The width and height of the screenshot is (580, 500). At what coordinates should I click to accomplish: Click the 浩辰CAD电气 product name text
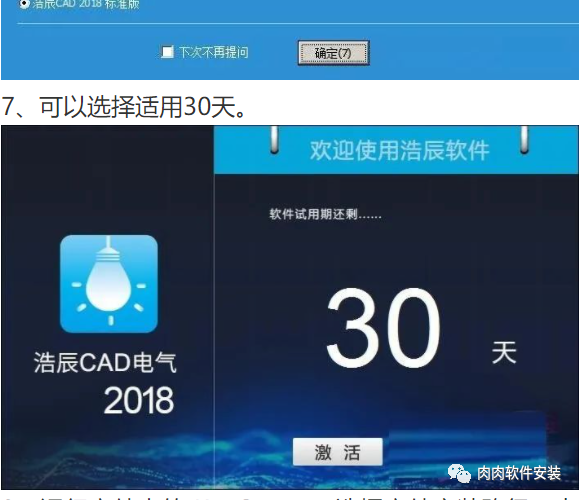(105, 362)
